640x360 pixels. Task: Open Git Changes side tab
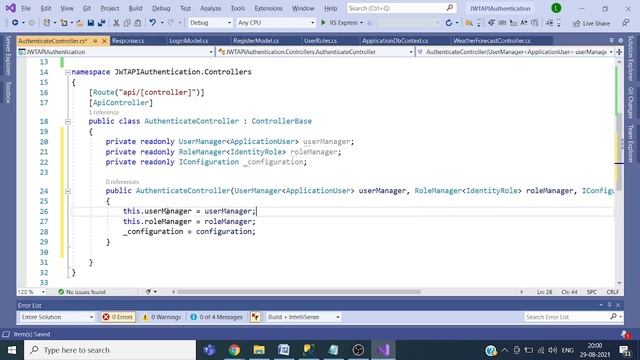631,102
